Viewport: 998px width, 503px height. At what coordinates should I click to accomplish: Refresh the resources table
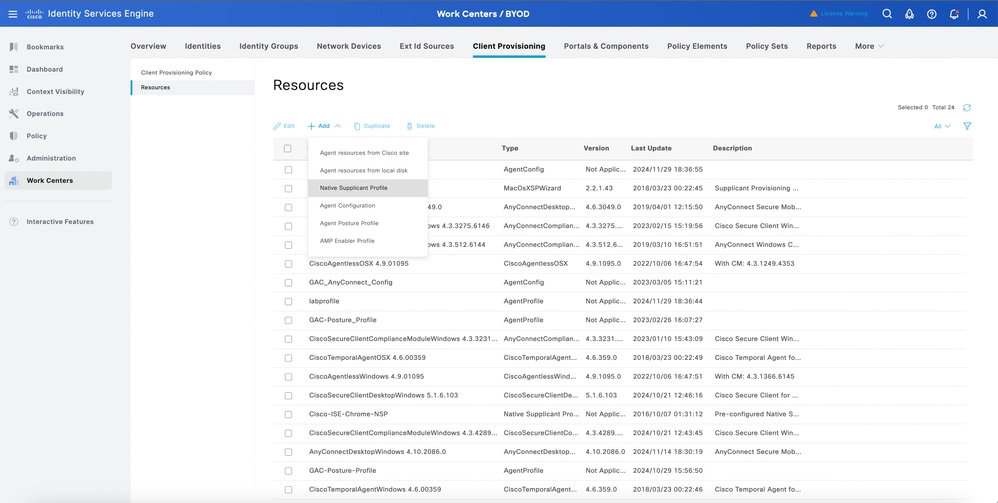967,108
